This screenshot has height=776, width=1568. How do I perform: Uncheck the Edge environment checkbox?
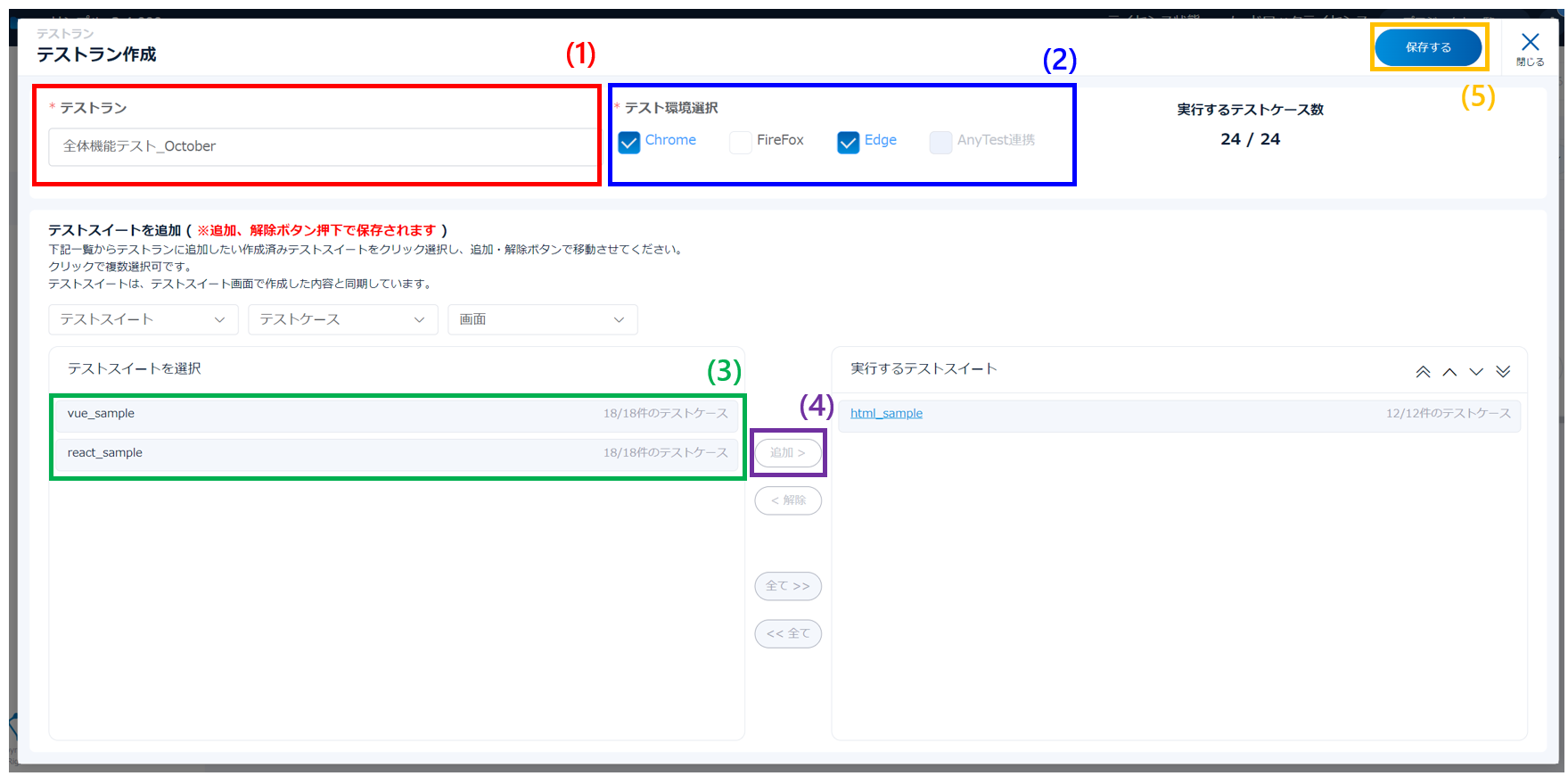tap(848, 143)
